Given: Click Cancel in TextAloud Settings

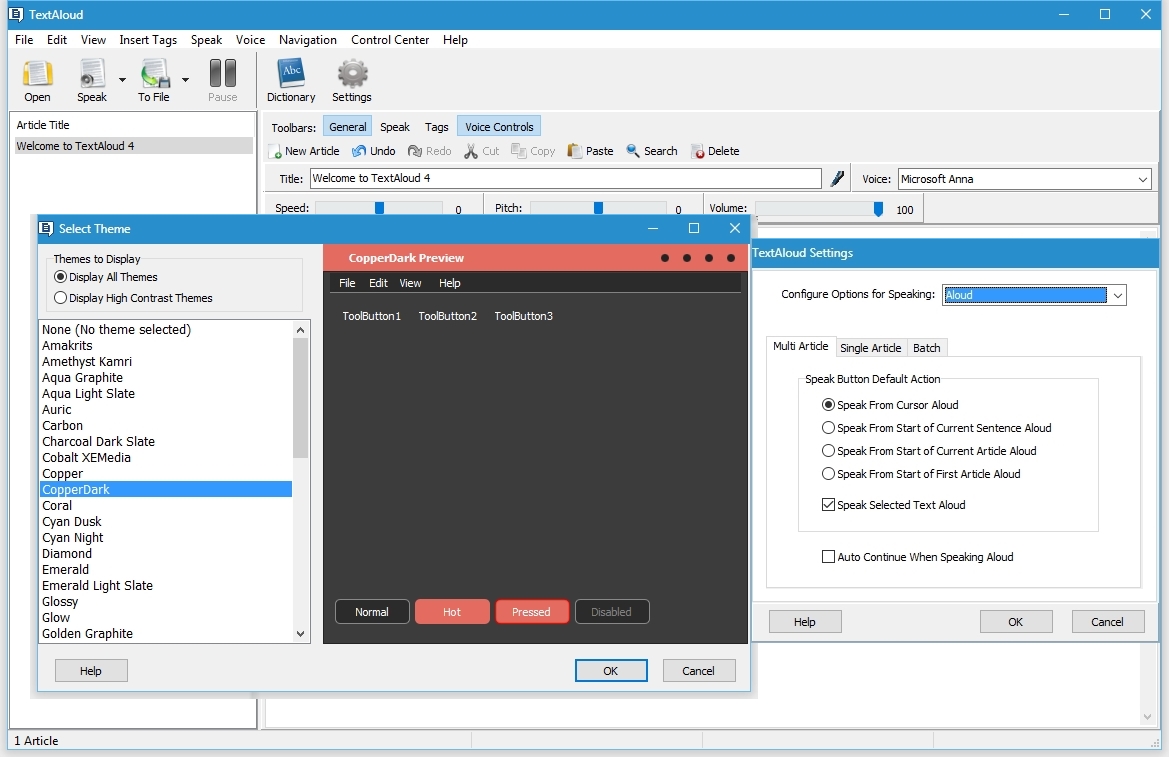Looking at the screenshot, I should pyautogui.click(x=1107, y=622).
